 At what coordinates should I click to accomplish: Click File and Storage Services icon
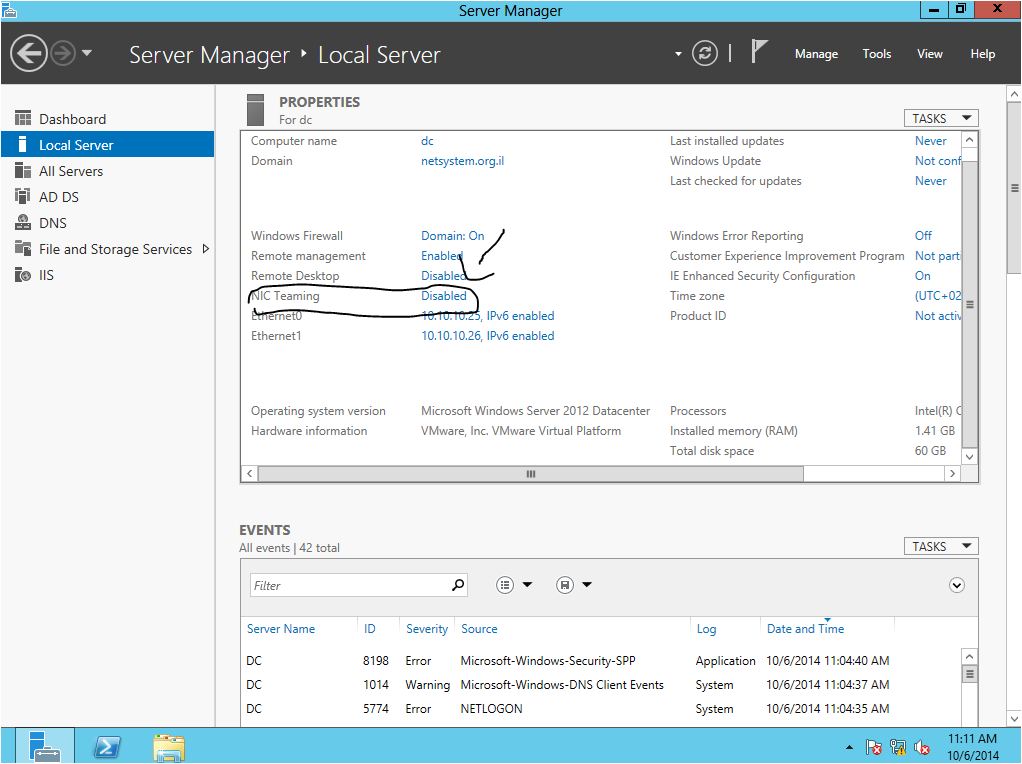click(x=23, y=248)
